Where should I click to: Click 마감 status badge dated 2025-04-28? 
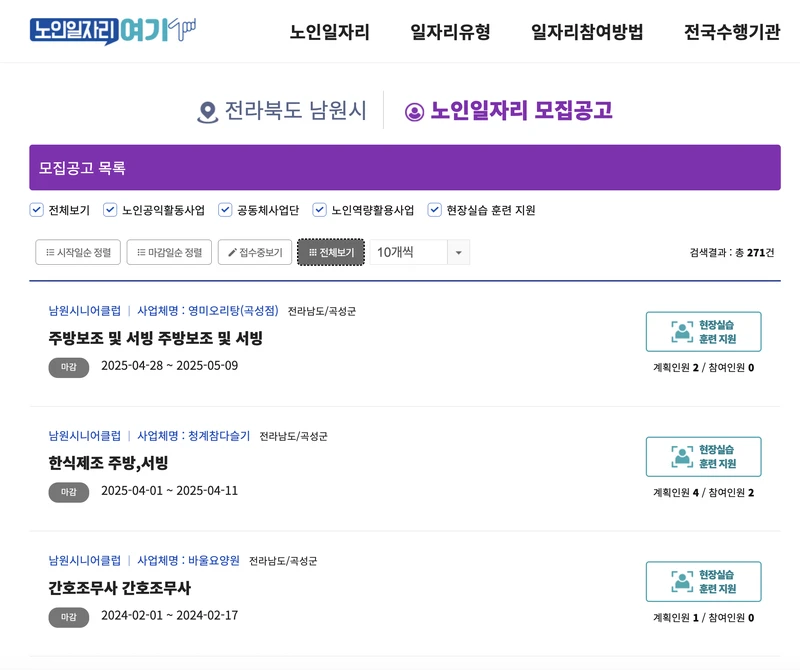69,367
